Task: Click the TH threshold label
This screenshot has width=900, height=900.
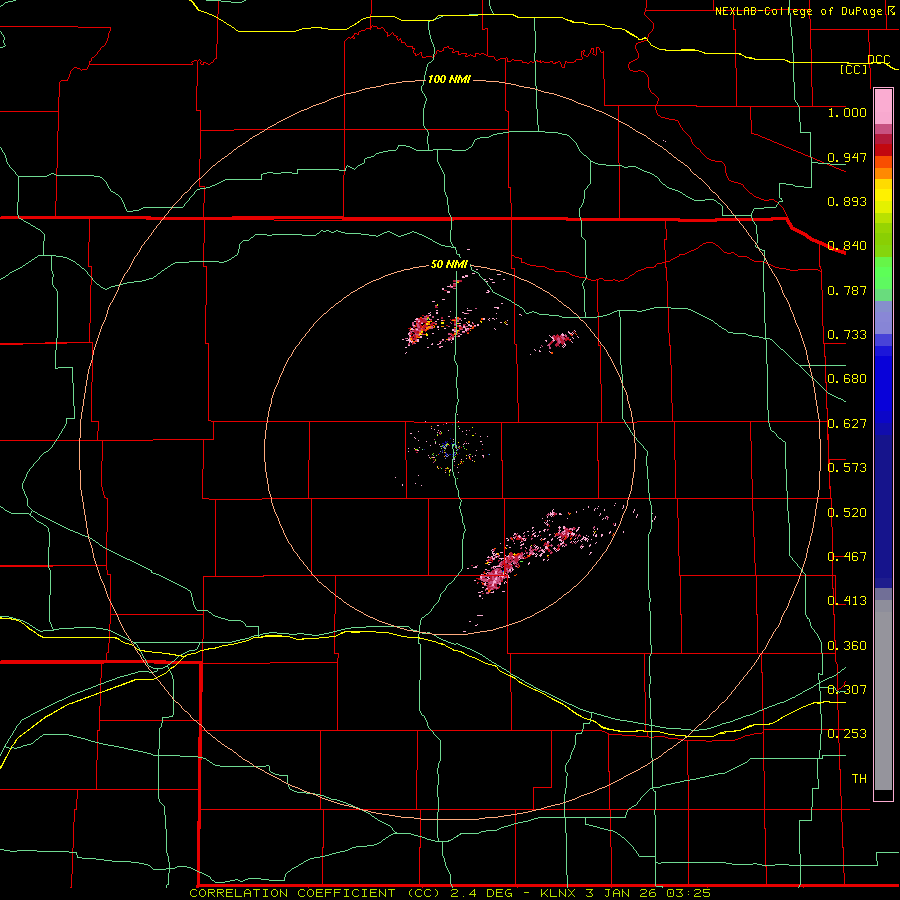Action: [x=859, y=779]
